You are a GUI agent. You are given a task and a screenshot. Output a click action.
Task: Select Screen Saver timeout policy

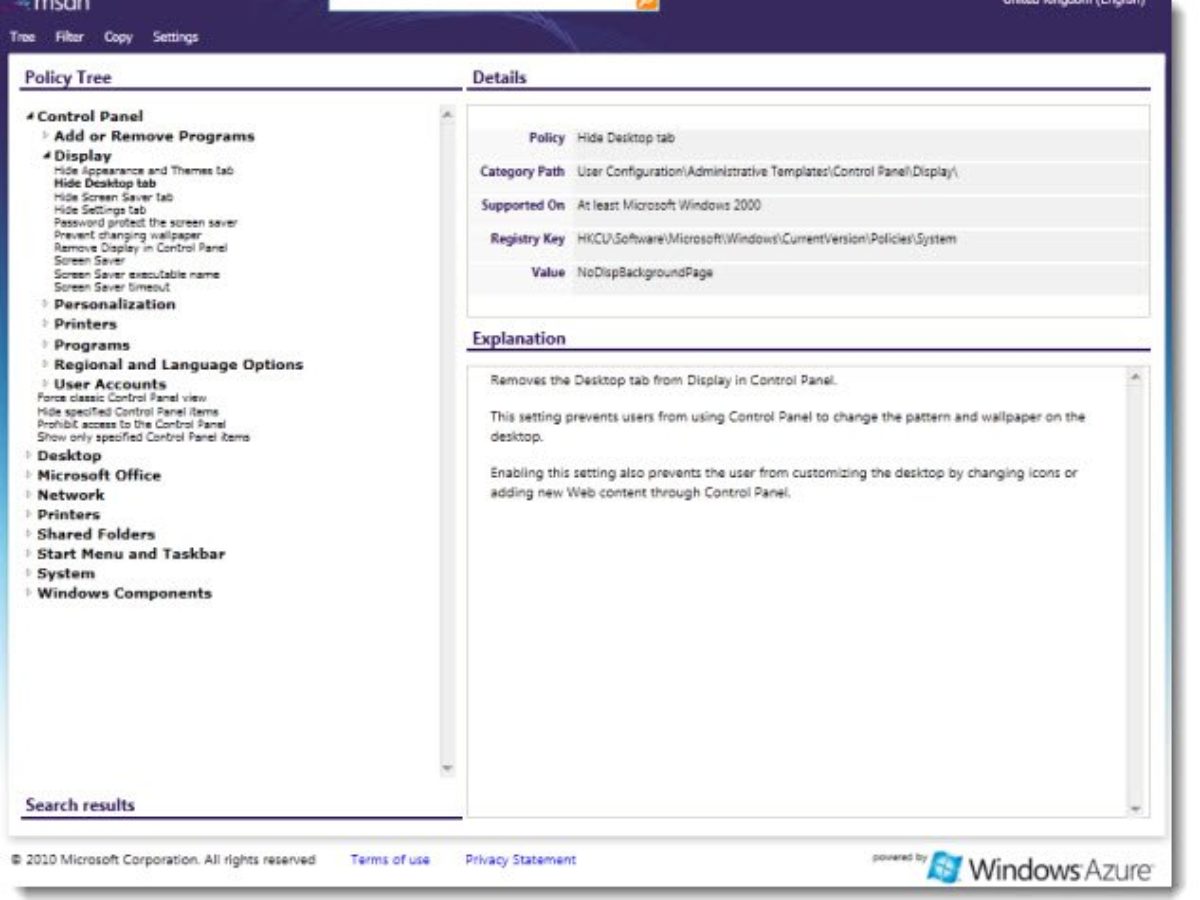point(112,287)
